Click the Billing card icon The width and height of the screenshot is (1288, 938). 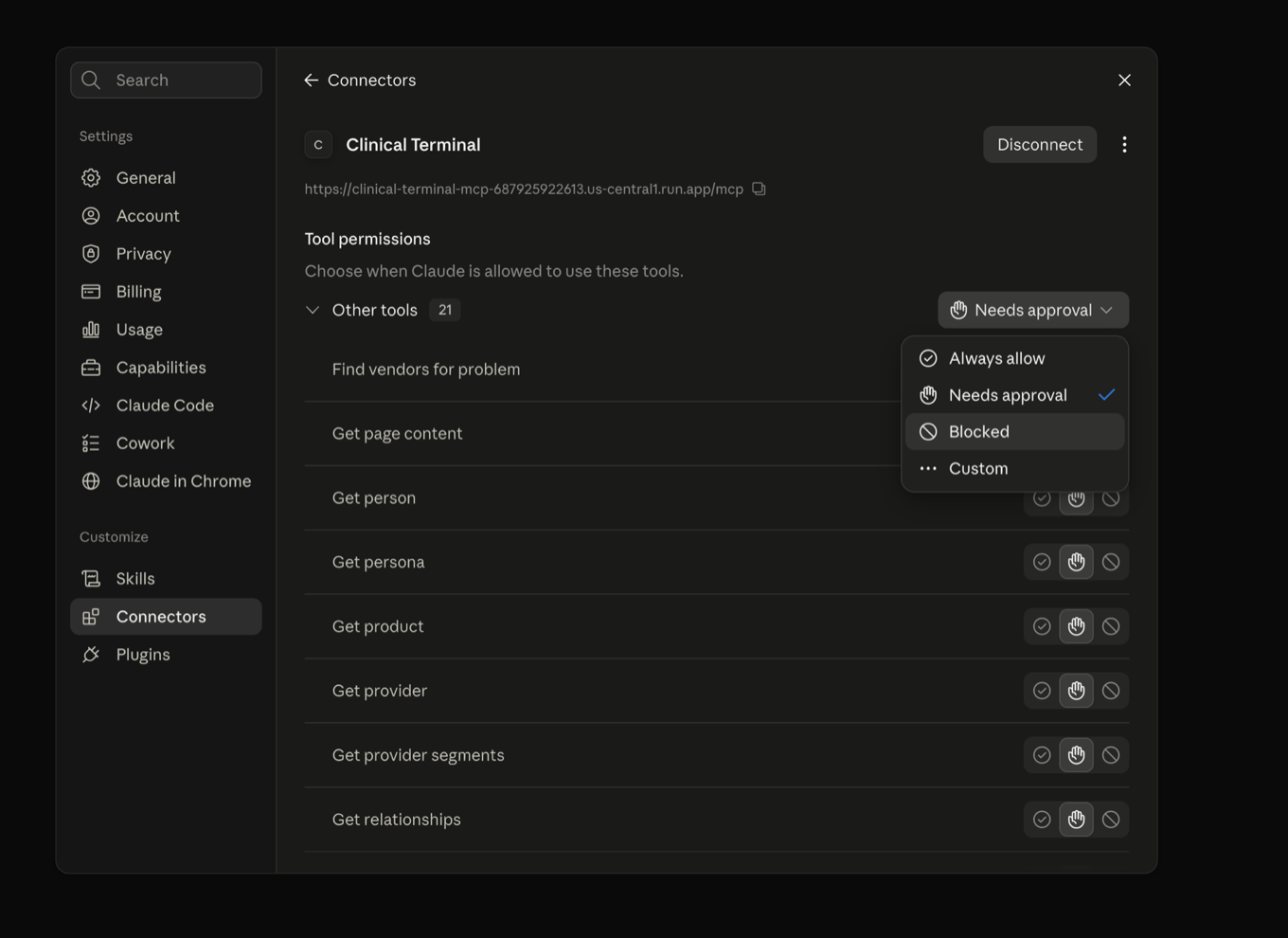pos(91,291)
